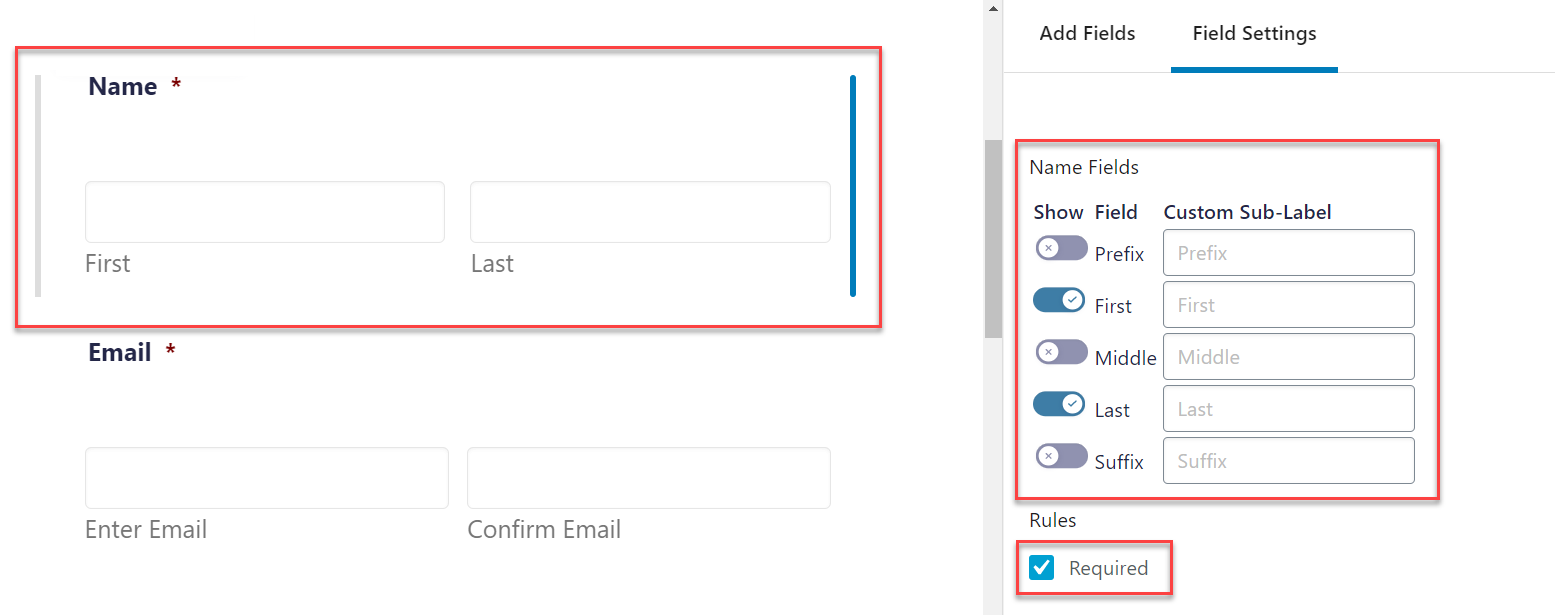Click the Last custom sub-label input
The height and width of the screenshot is (615, 1555).
1289,409
